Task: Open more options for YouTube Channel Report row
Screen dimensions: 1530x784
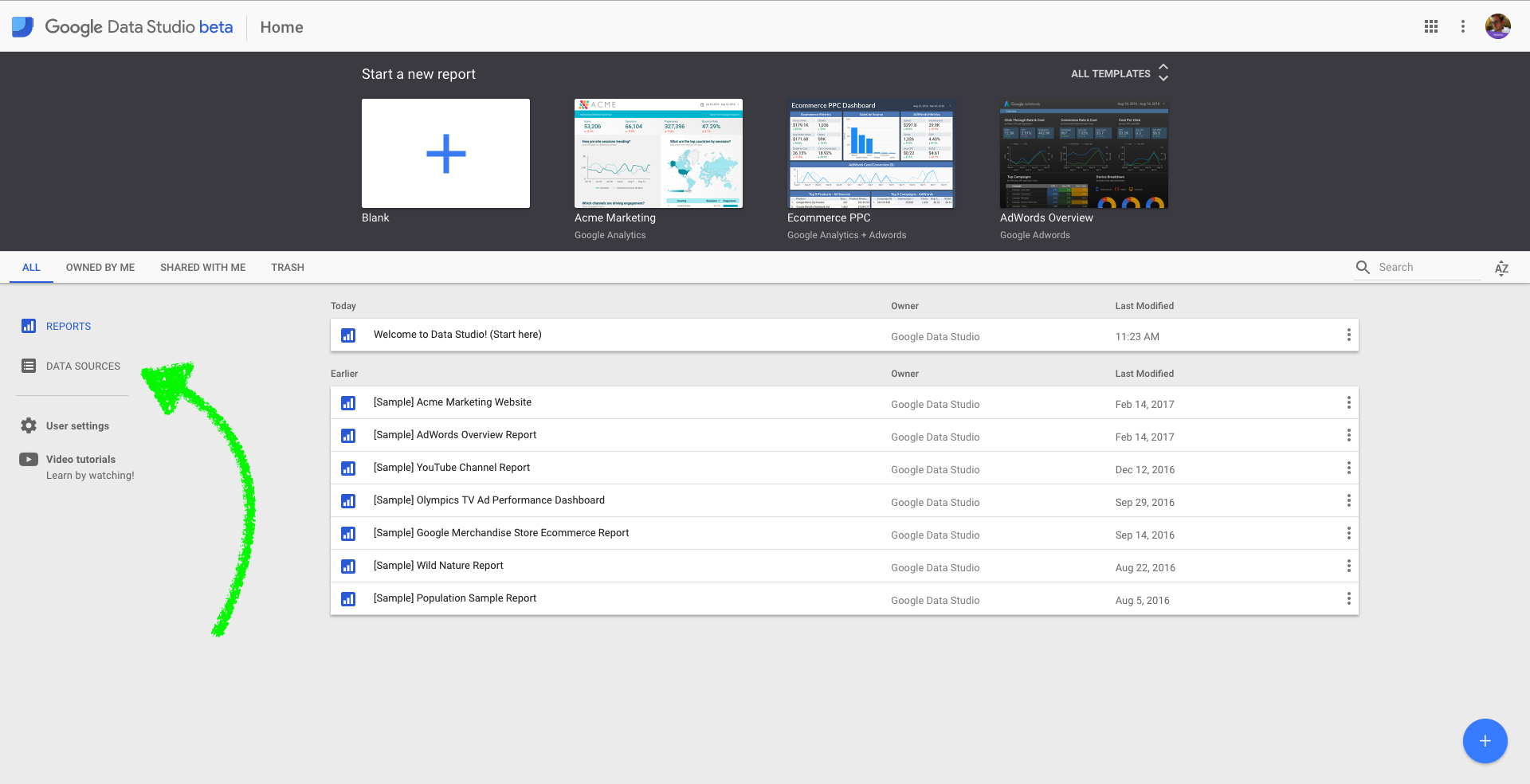Action: coord(1349,468)
